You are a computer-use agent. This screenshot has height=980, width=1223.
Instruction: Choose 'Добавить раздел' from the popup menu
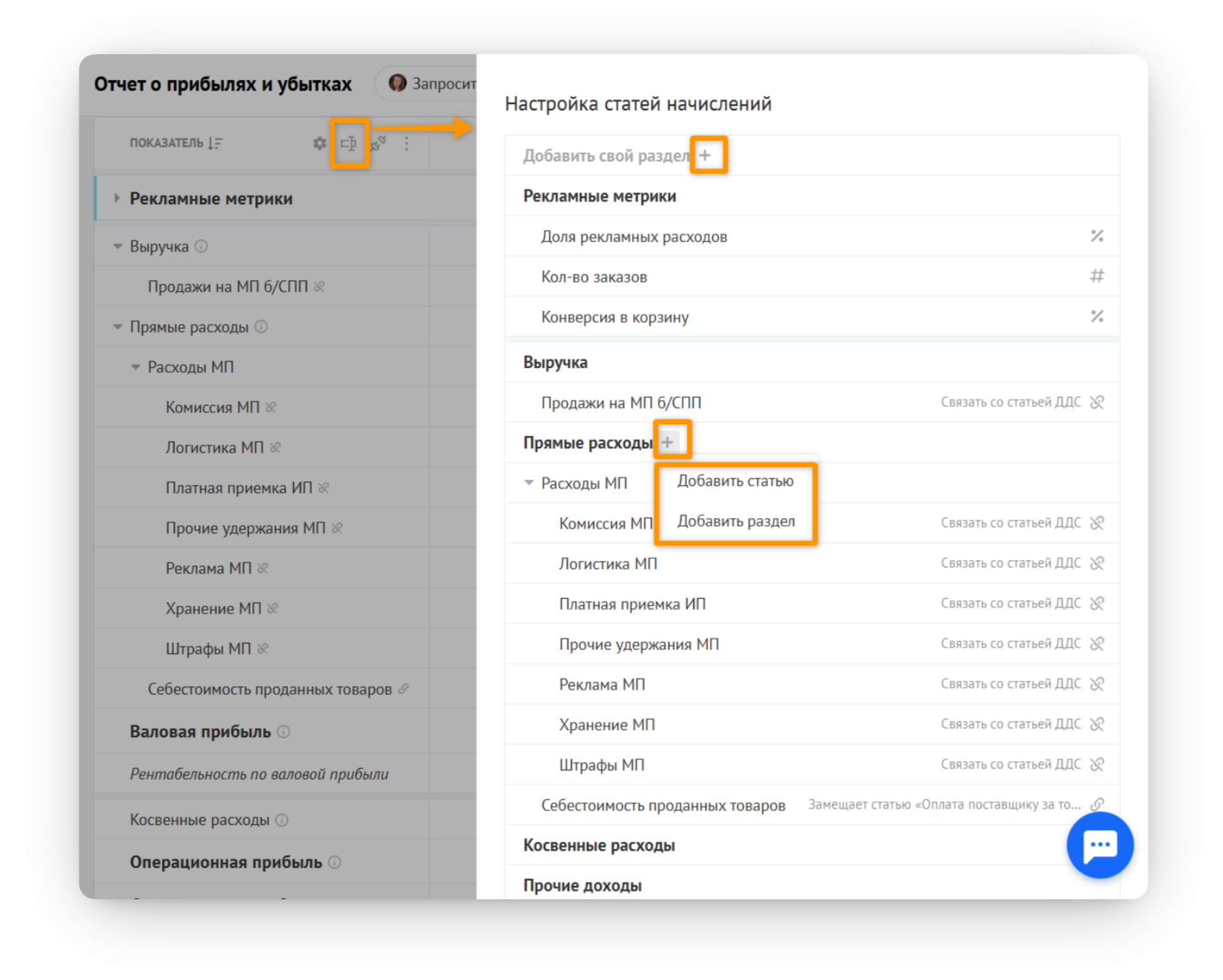point(736,522)
